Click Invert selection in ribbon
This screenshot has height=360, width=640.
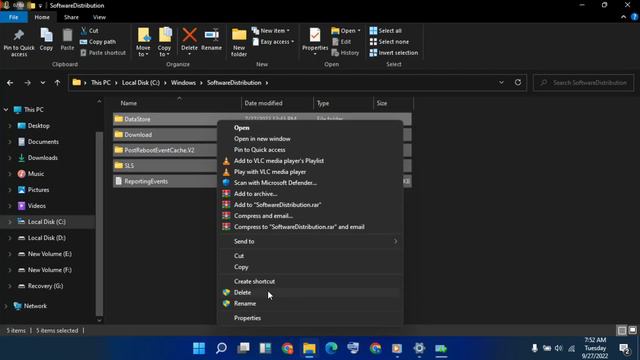[393, 53]
